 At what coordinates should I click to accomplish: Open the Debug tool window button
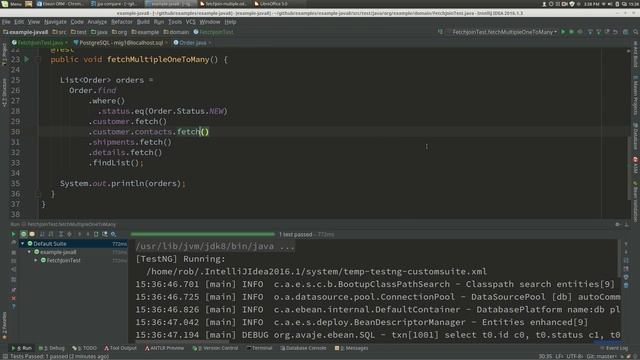click(x=52, y=348)
